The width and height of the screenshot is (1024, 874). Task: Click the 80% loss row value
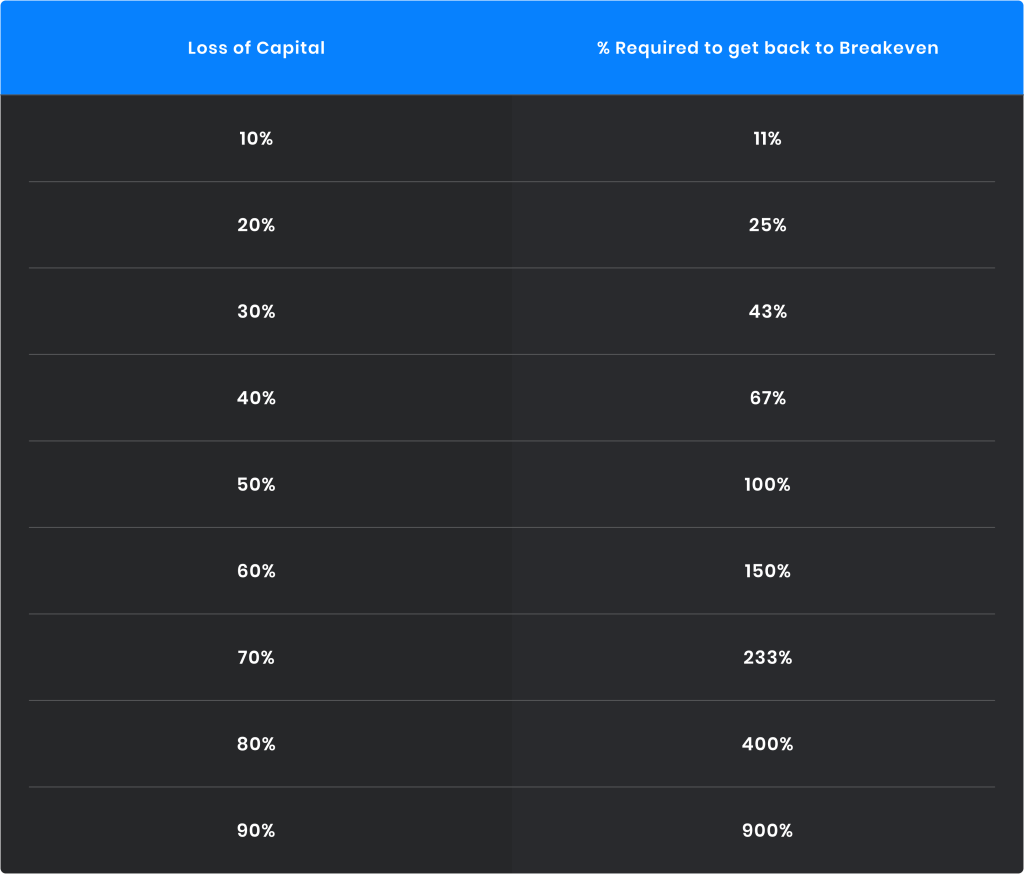256,744
